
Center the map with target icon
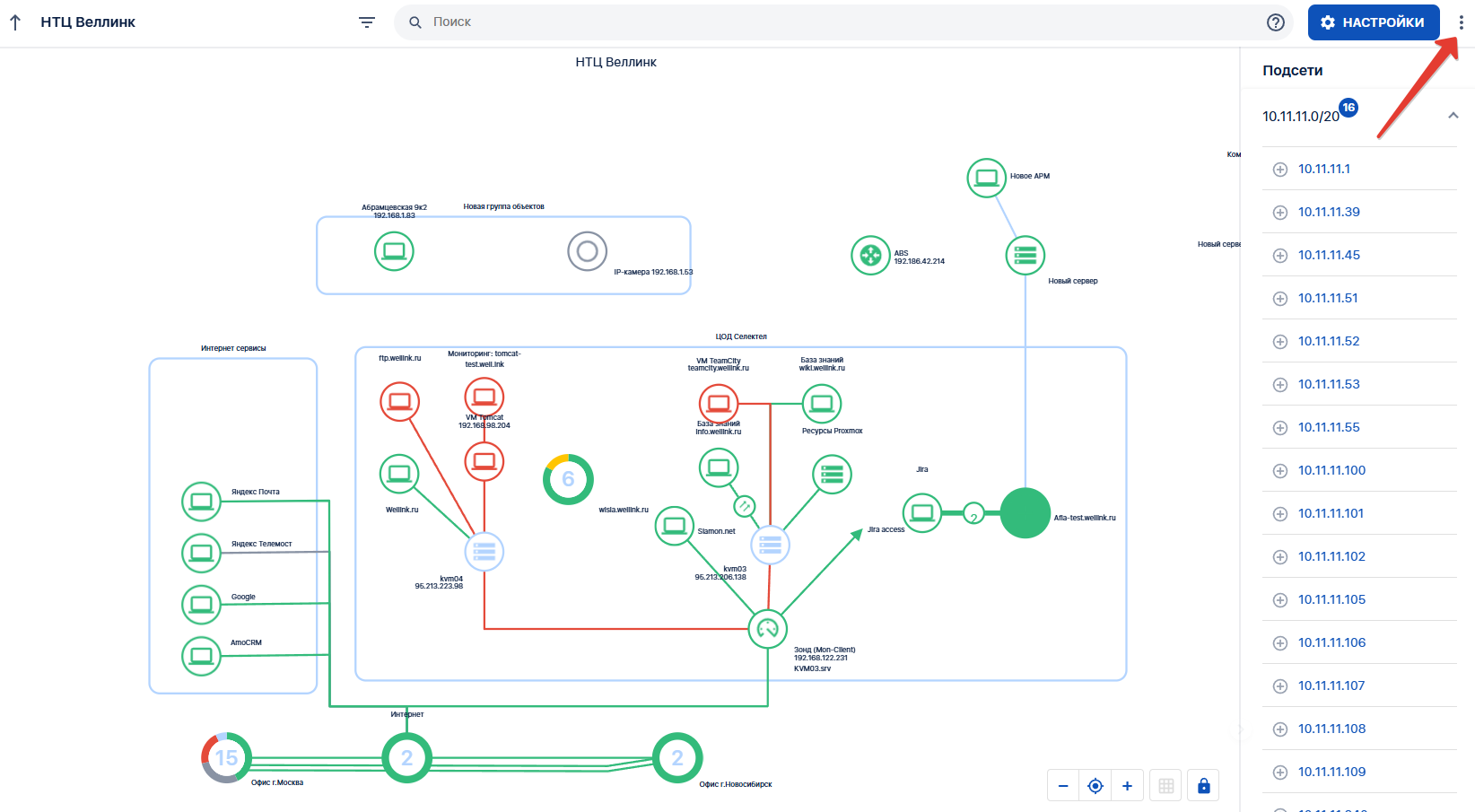(1095, 786)
